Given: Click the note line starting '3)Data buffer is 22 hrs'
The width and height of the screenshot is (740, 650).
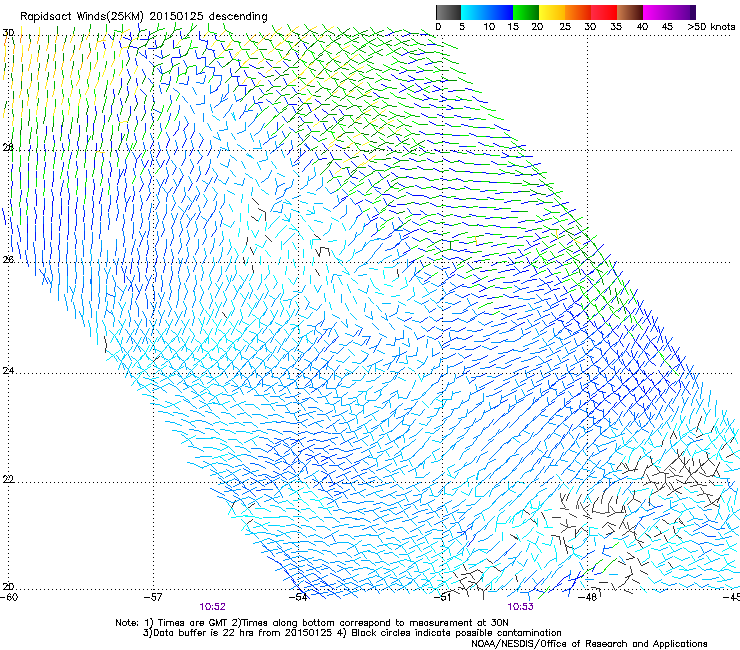Looking at the screenshot, I should [352, 633].
